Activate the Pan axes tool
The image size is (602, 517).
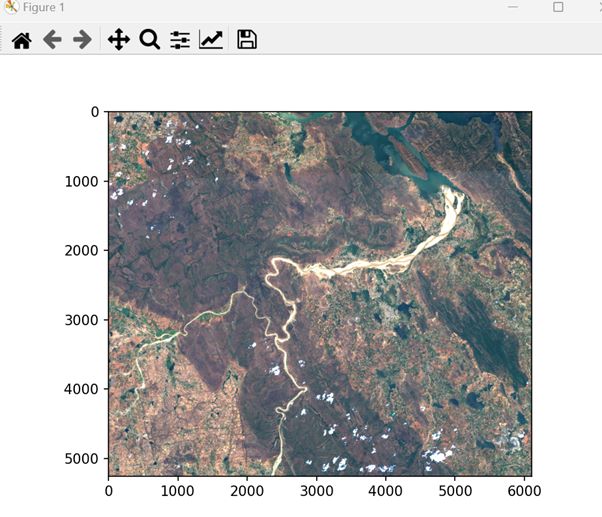click(x=118, y=40)
